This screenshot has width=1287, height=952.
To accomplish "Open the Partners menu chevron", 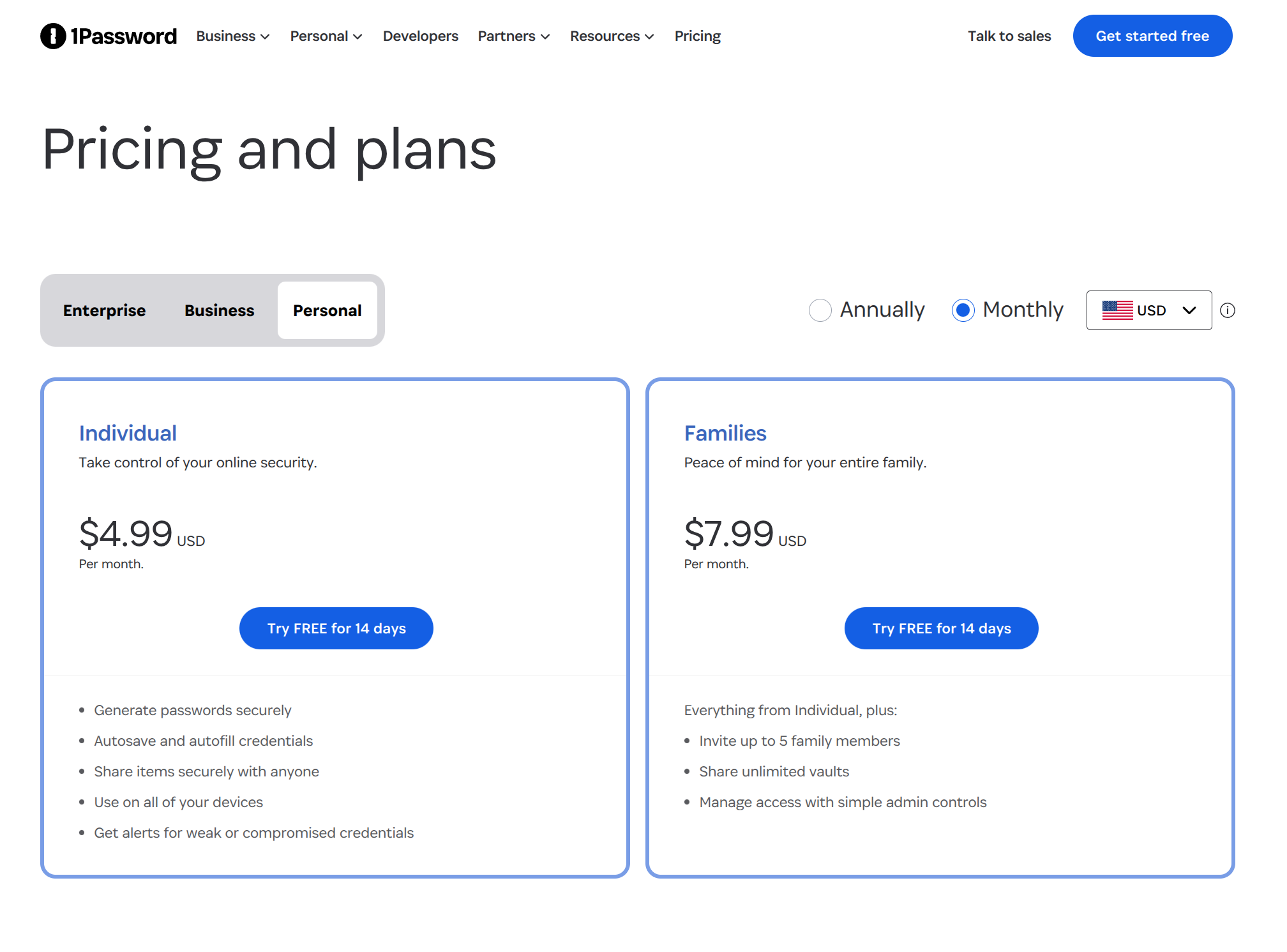I will click(545, 37).
